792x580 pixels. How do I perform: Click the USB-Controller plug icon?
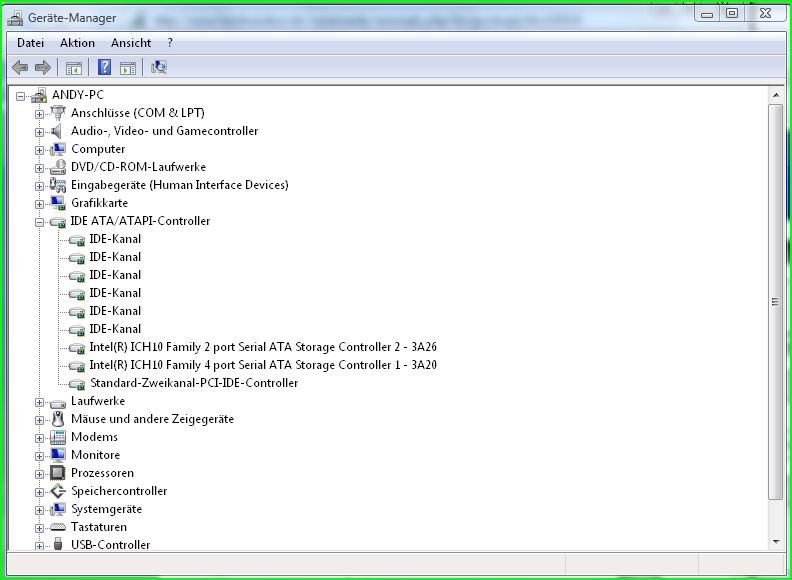58,544
